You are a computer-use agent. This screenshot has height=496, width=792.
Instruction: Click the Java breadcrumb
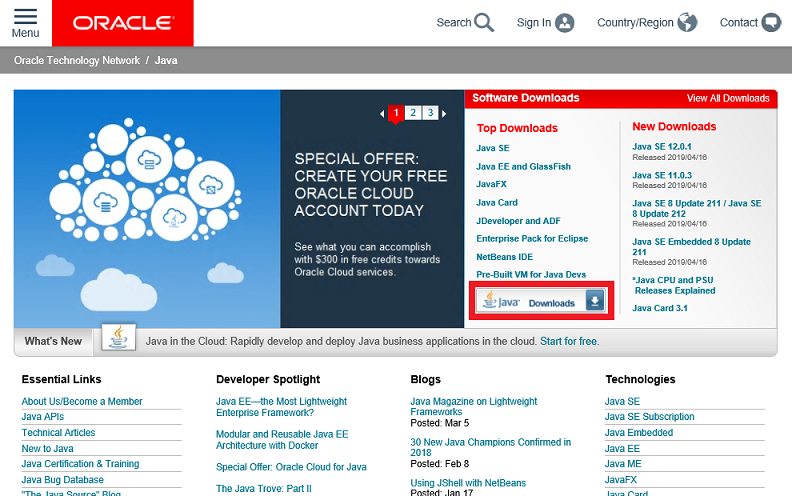(166, 60)
